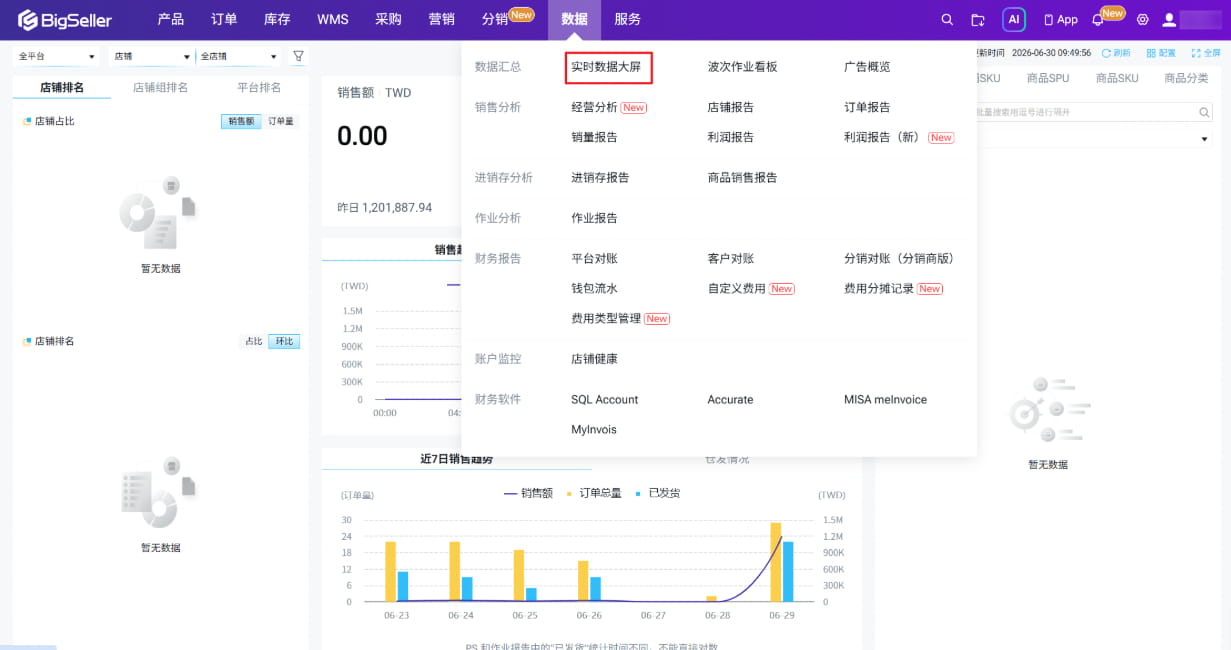Open 钱包流水
Screen dimensions: 1231x650
tap(595, 289)
